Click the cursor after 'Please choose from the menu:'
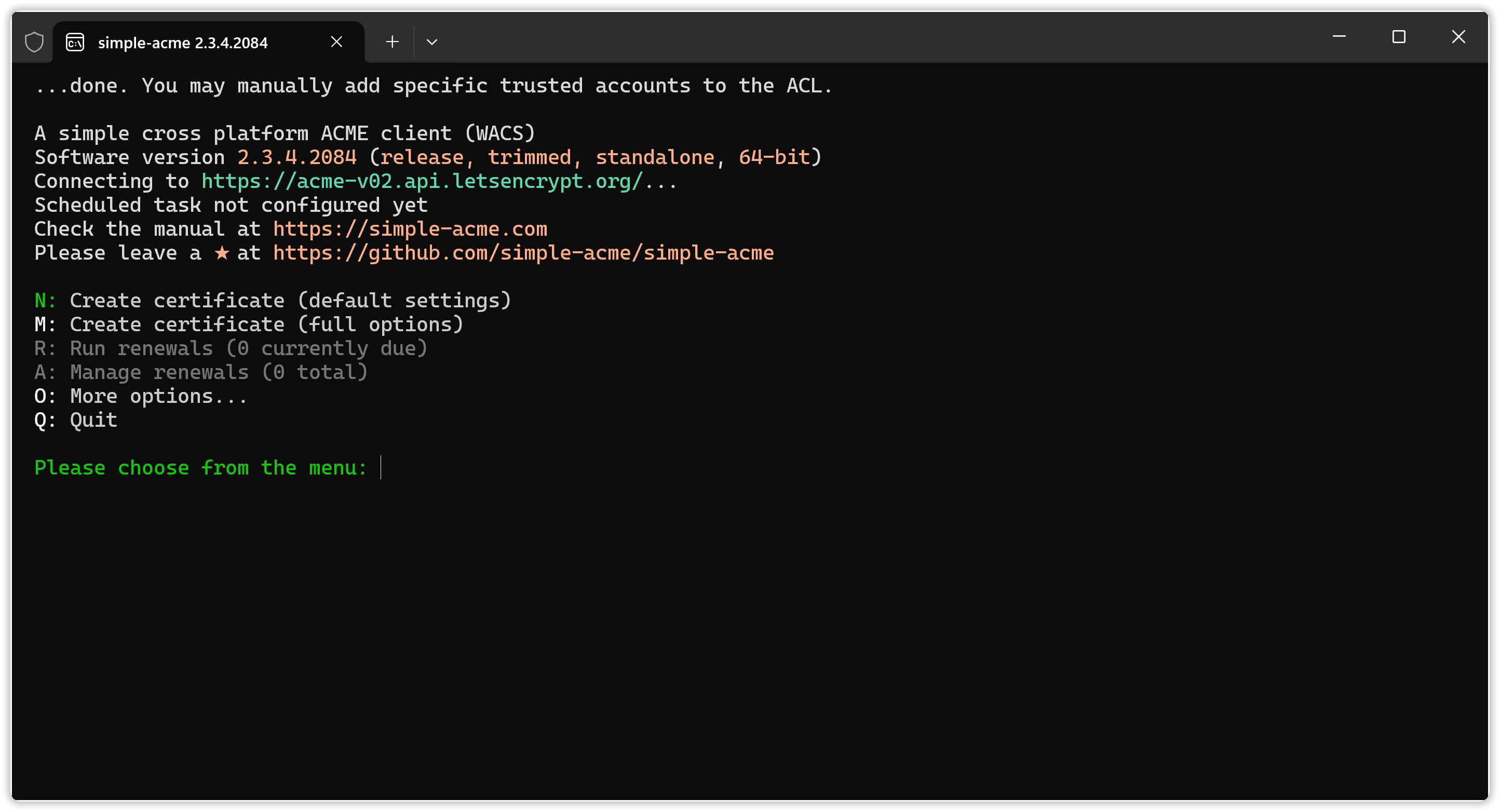 click(x=381, y=468)
